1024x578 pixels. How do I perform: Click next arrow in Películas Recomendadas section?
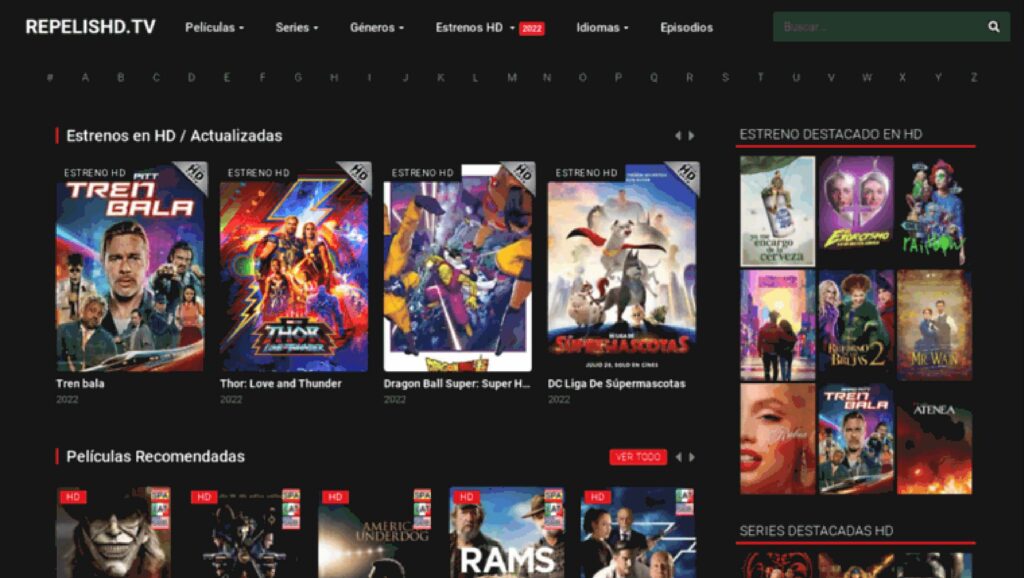[x=691, y=457]
